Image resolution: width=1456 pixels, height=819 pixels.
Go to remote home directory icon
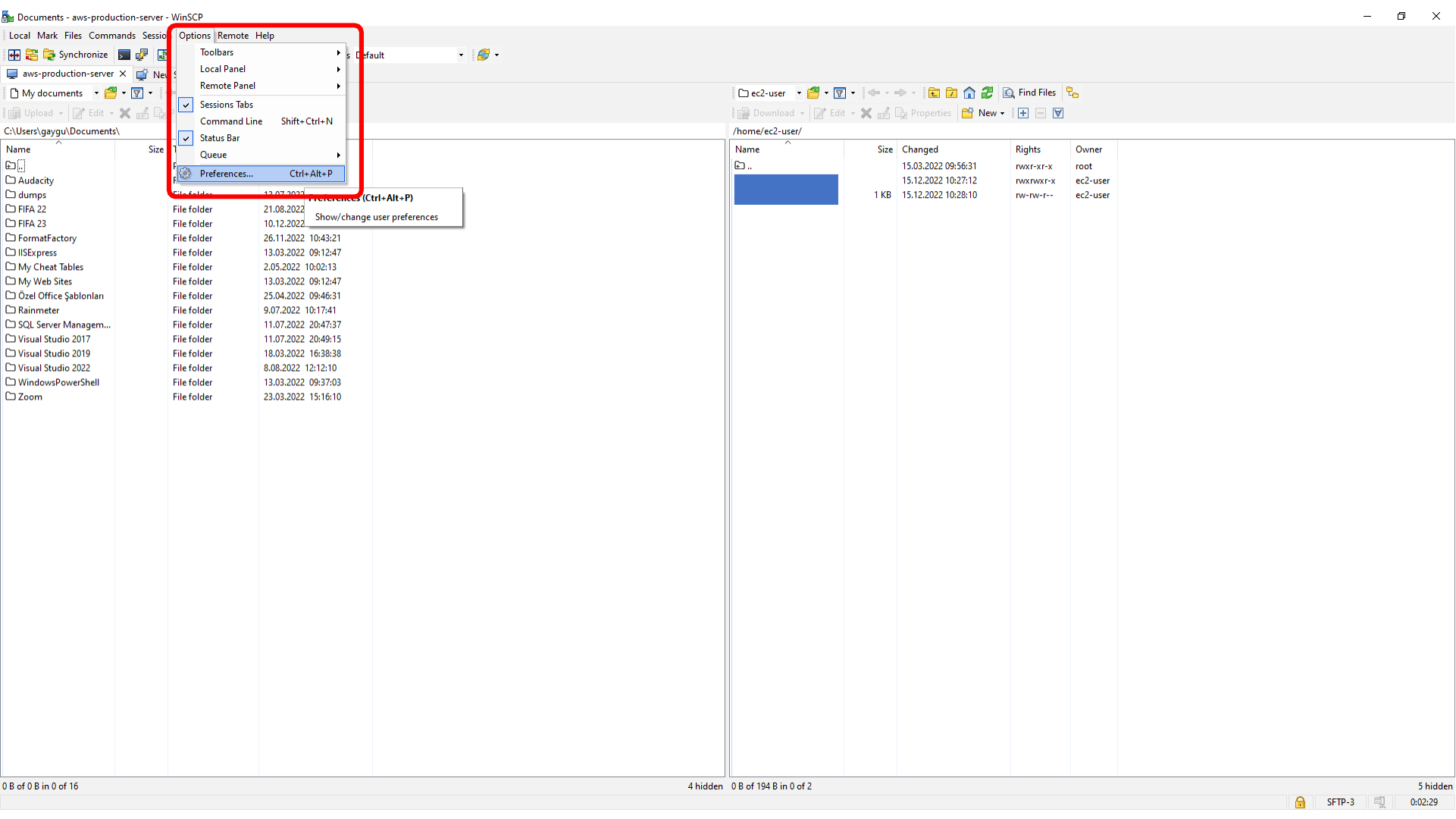click(969, 93)
